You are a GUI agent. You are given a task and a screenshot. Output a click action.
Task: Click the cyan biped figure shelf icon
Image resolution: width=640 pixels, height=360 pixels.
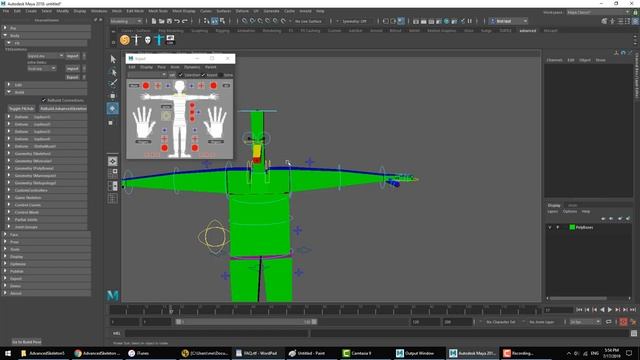tap(159, 40)
